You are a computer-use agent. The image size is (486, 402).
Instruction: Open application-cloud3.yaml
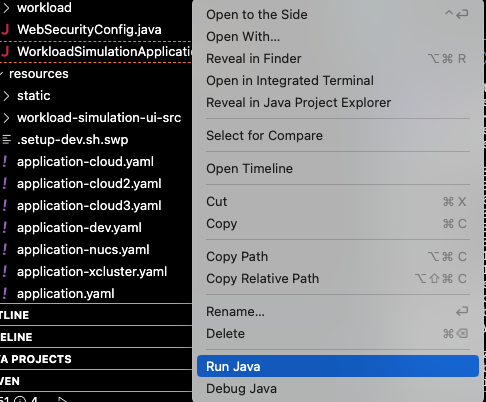(89, 206)
